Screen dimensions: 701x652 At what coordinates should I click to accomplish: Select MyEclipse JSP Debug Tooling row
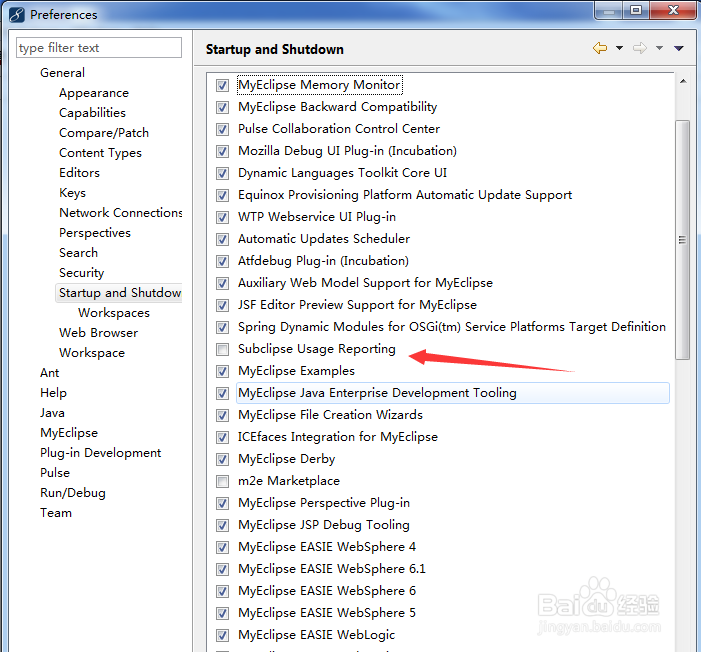pyautogui.click(x=324, y=525)
